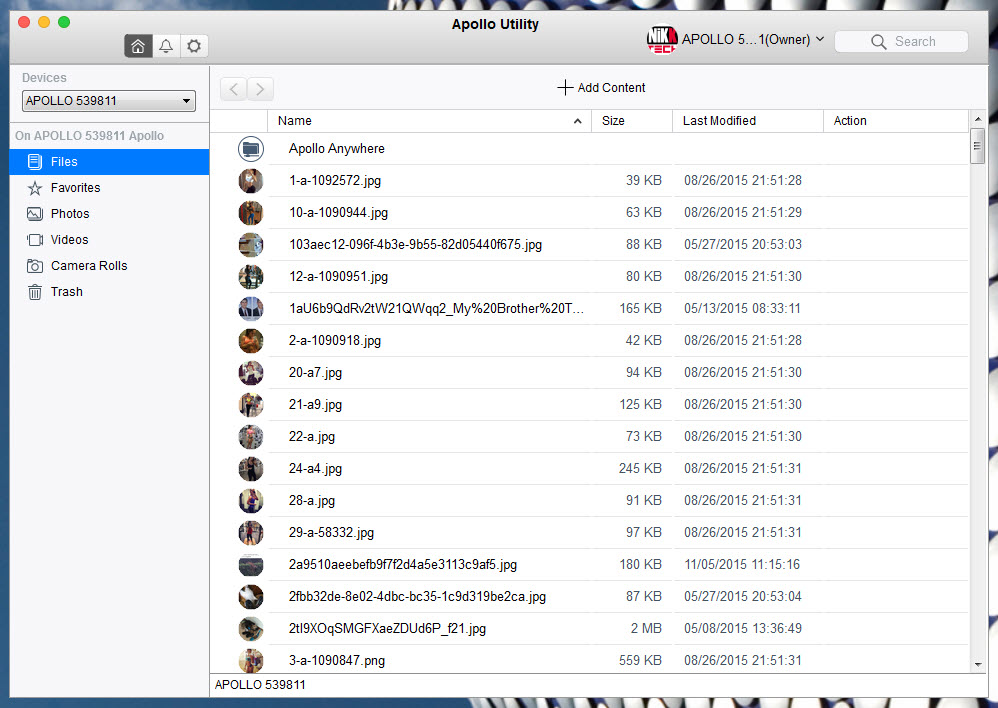Open the Home view icon

pyautogui.click(x=138, y=46)
